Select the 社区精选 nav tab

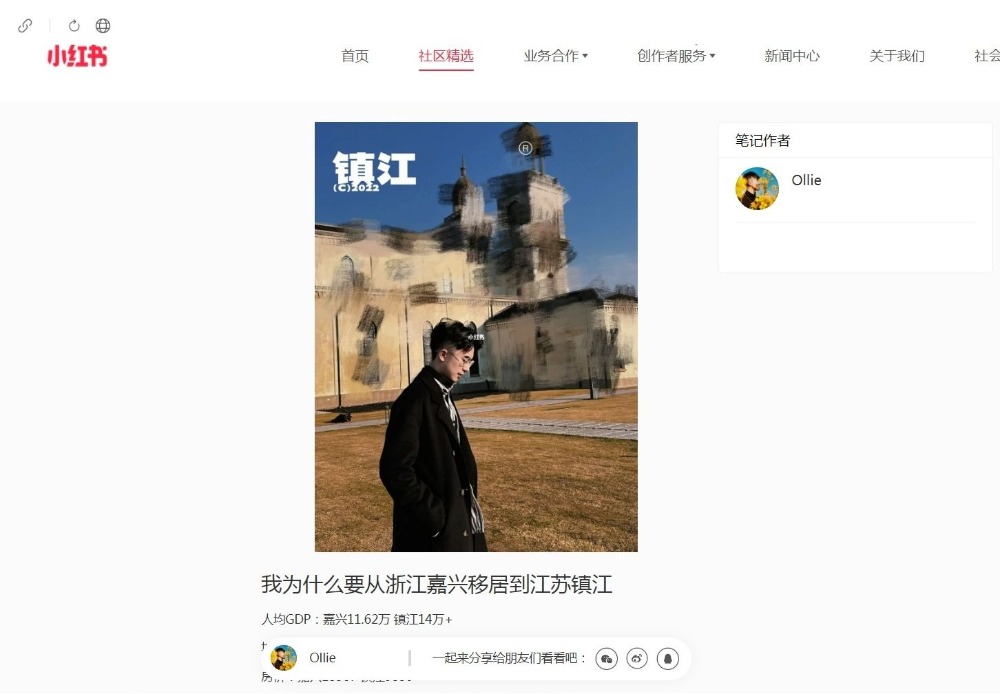446,56
